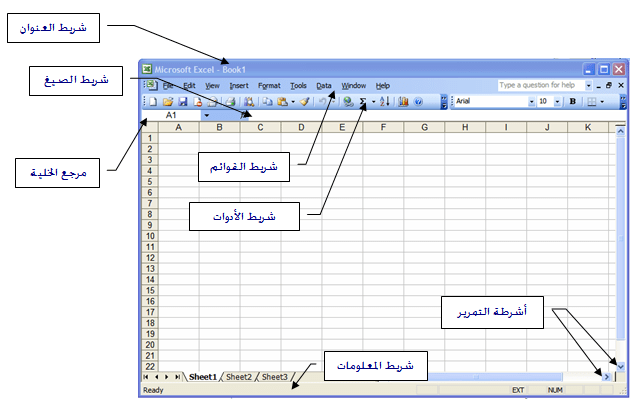
Task: Click the AutoSum sigma icon
Action: click(x=363, y=102)
